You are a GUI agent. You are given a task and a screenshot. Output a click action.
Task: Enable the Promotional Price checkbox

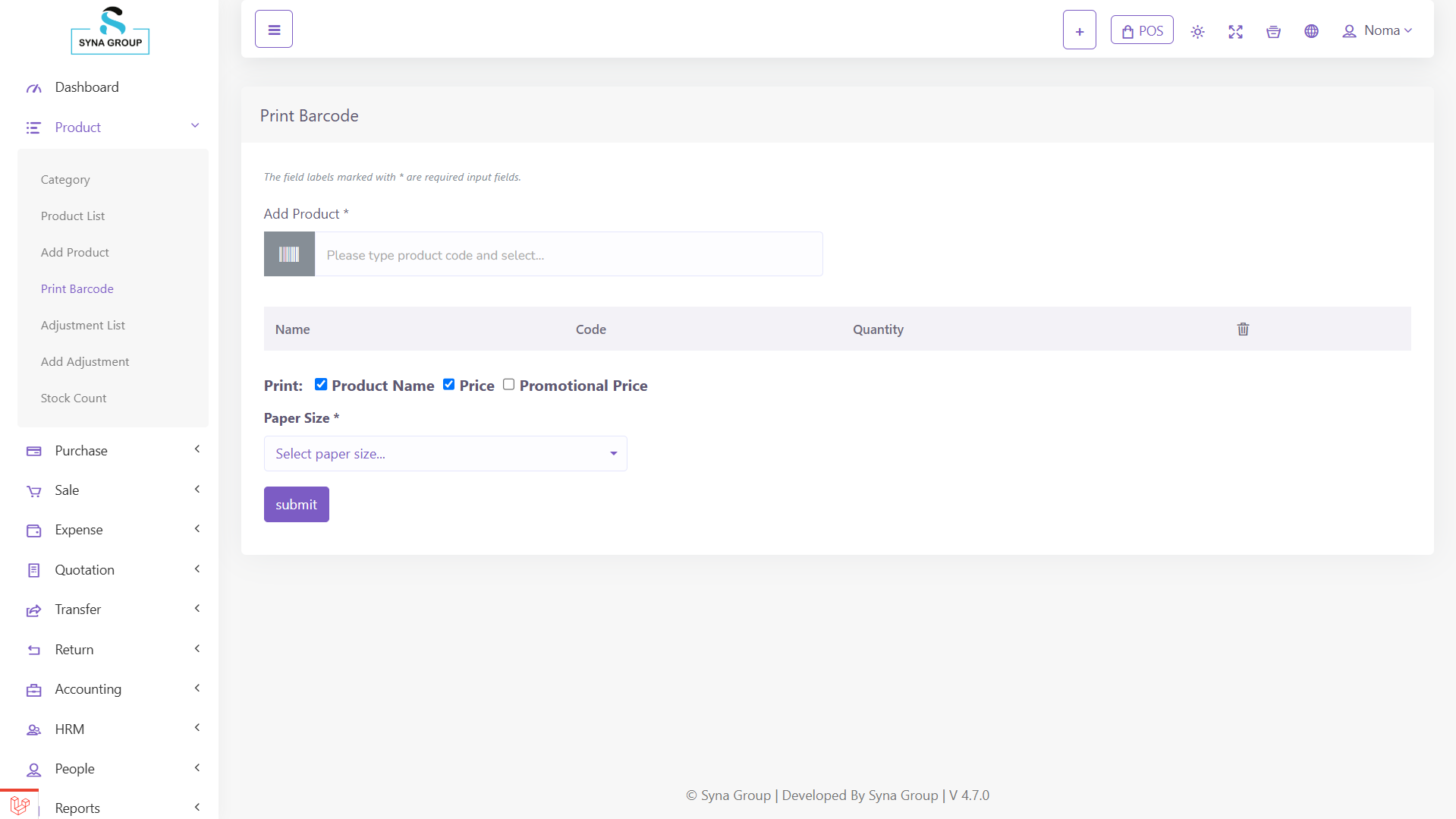click(509, 384)
